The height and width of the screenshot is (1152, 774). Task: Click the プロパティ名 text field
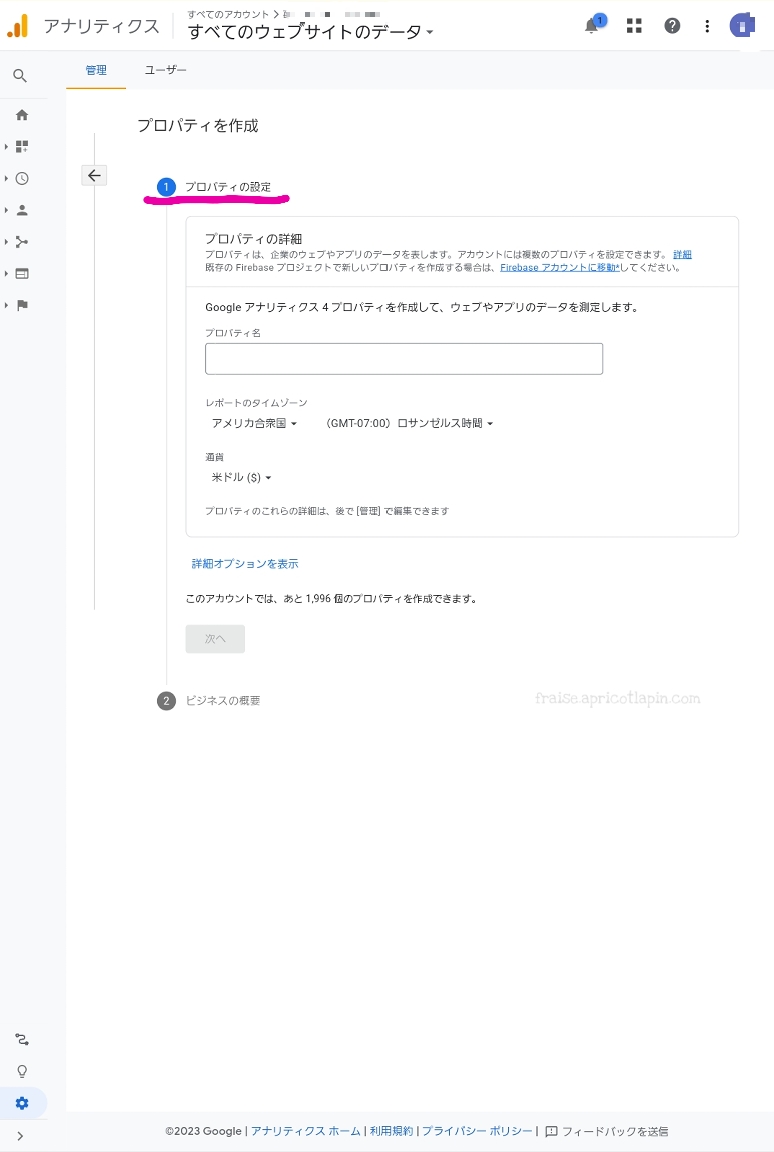click(404, 359)
